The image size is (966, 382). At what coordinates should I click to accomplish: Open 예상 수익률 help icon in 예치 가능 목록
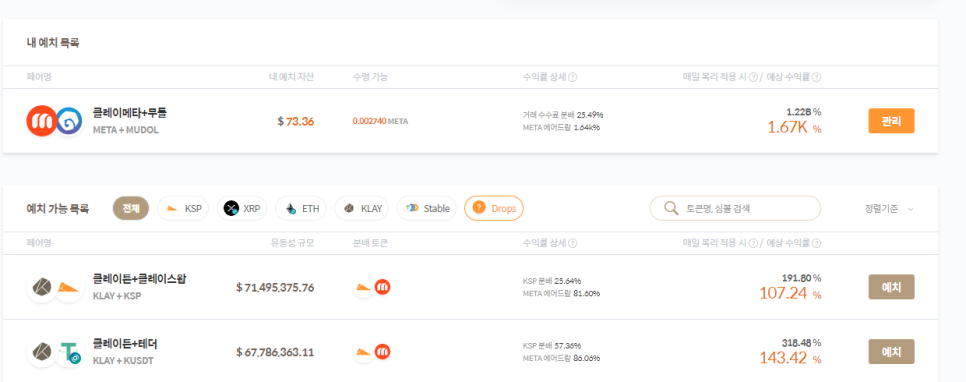816,243
